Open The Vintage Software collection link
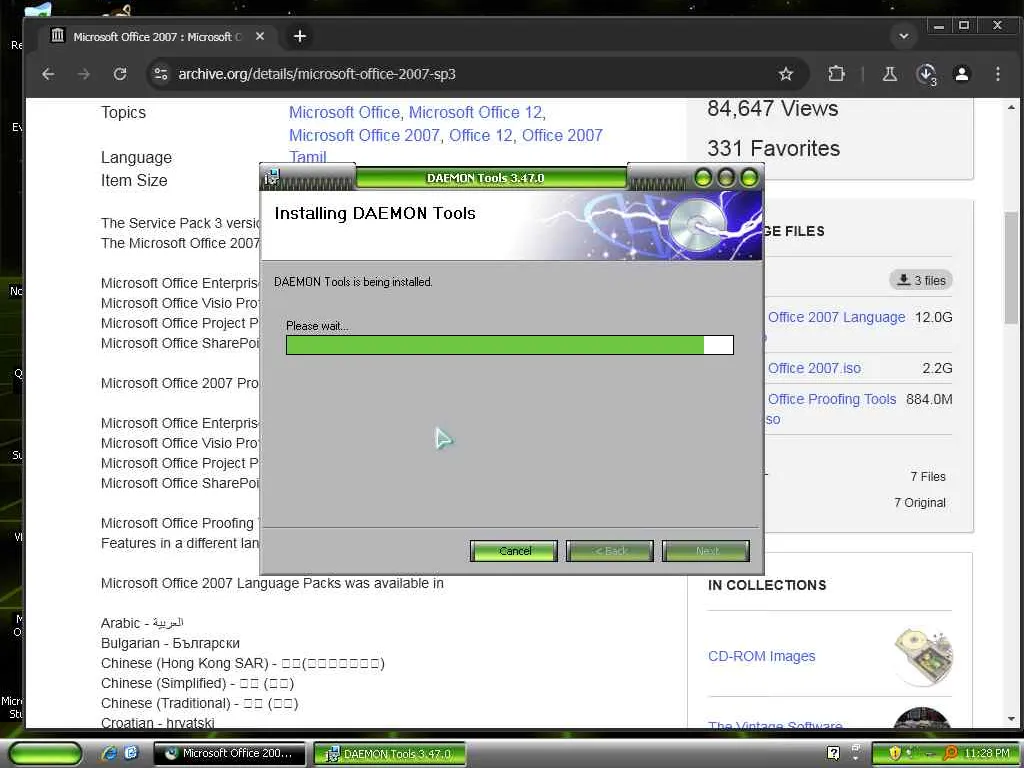 (x=775, y=724)
